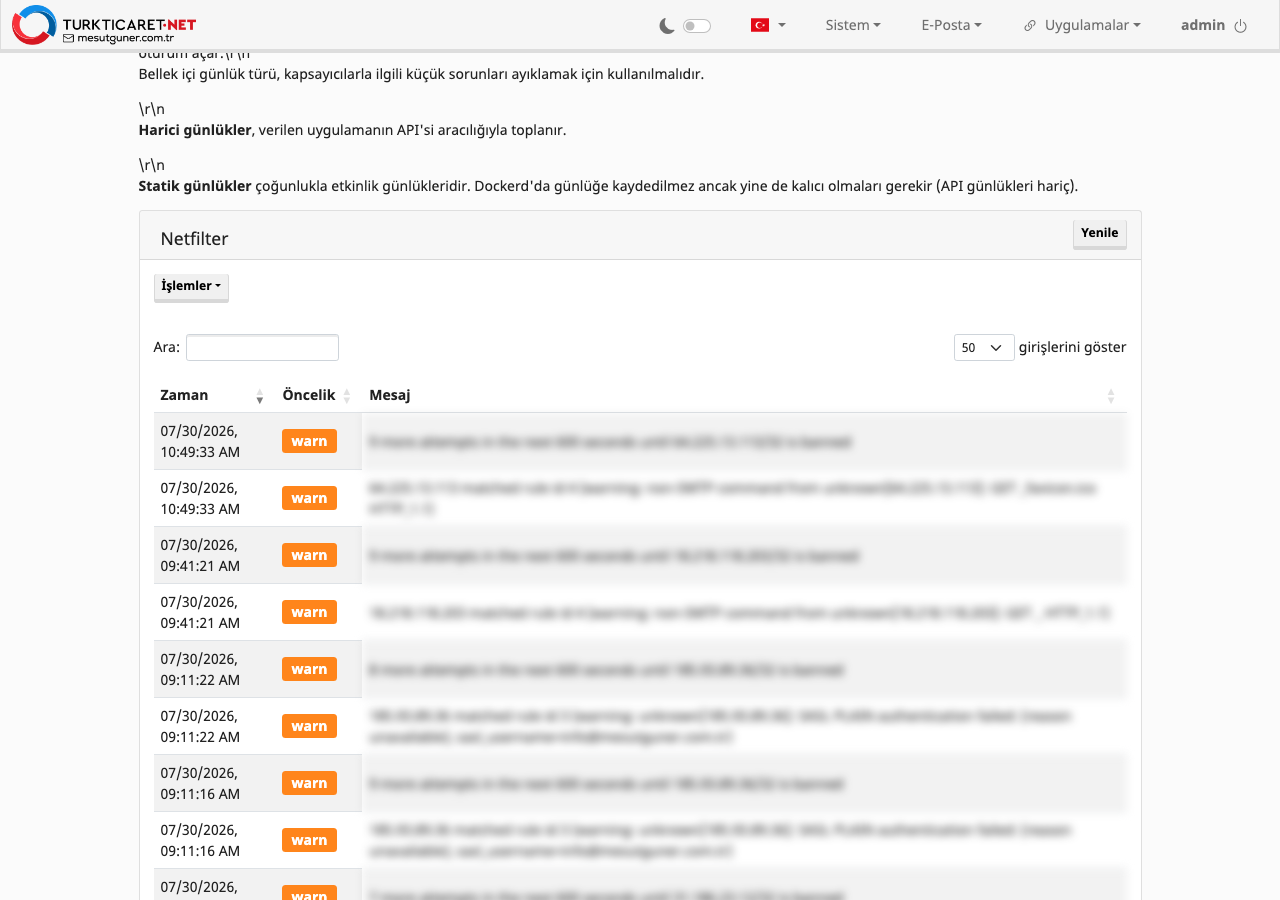Viewport: 1280px width, 900px height.
Task: Select the 09:41:21 AM first log row
Action: point(640,555)
